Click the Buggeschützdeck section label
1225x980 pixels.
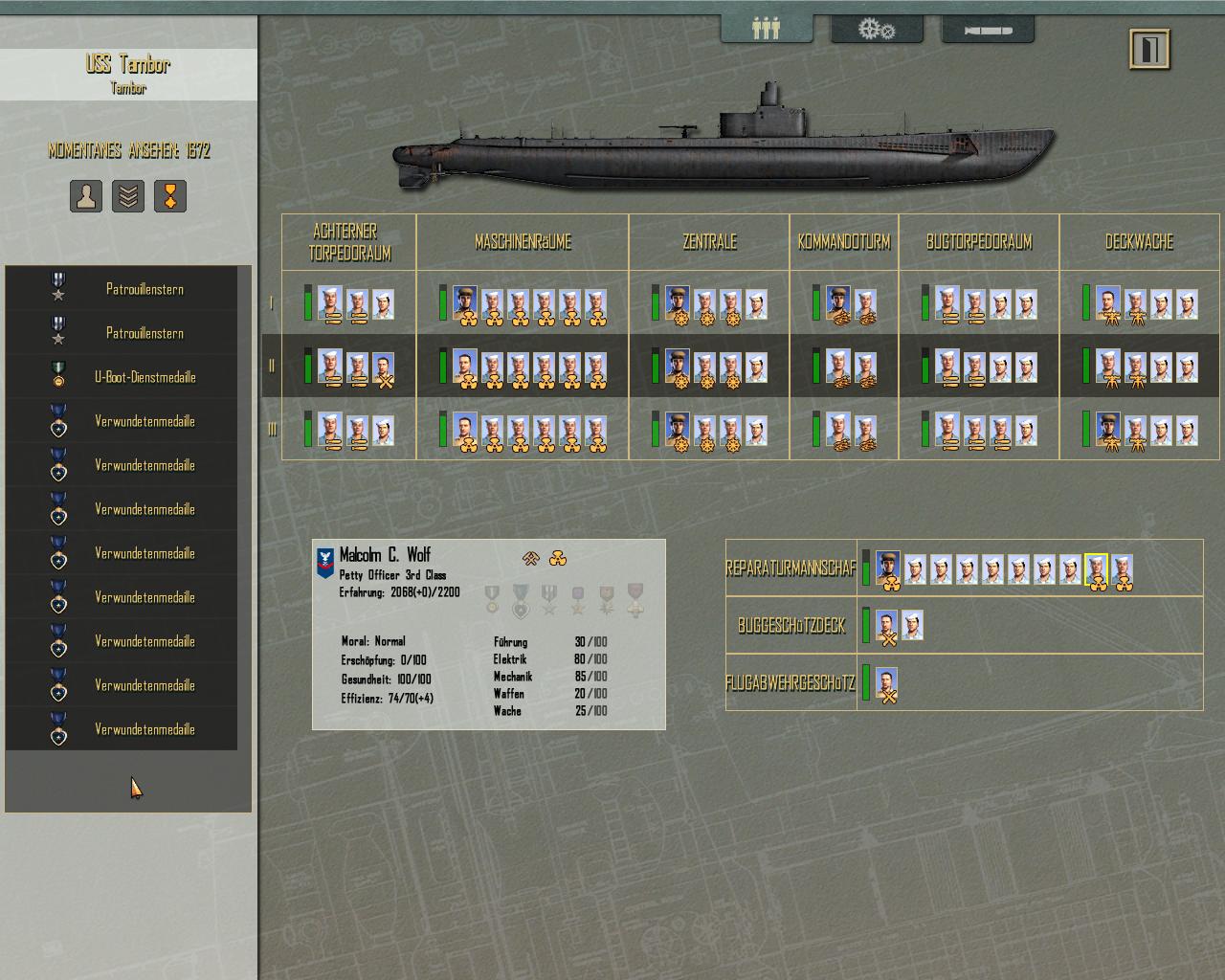791,626
